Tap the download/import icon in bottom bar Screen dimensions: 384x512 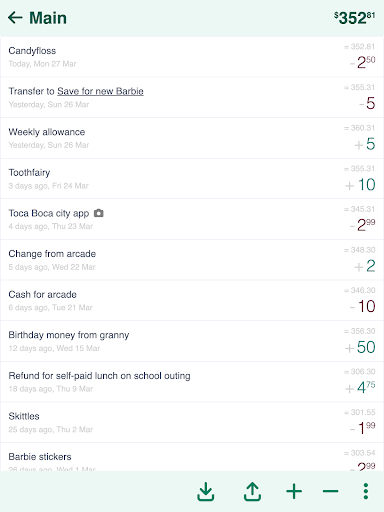tap(206, 492)
